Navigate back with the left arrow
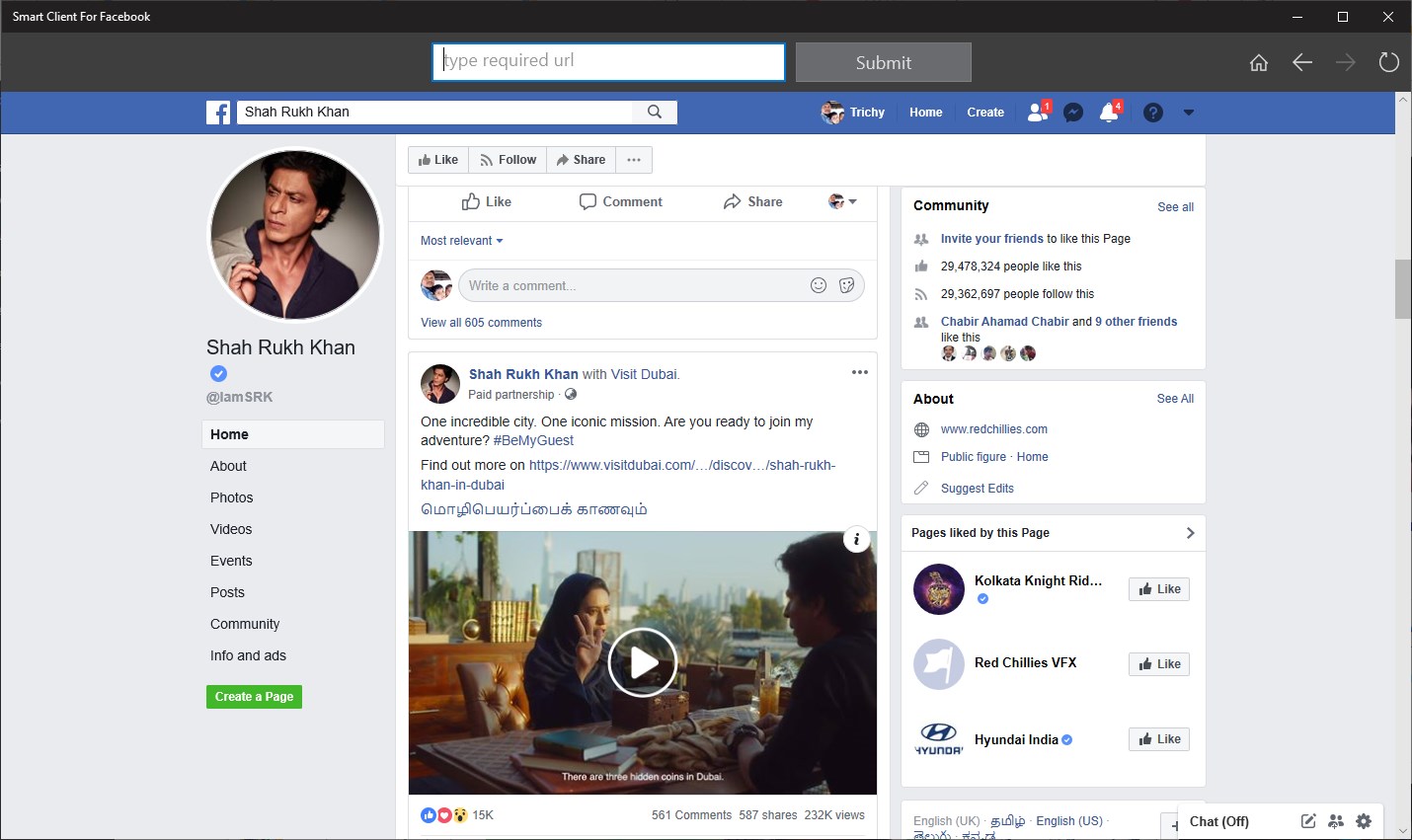 tap(1302, 62)
